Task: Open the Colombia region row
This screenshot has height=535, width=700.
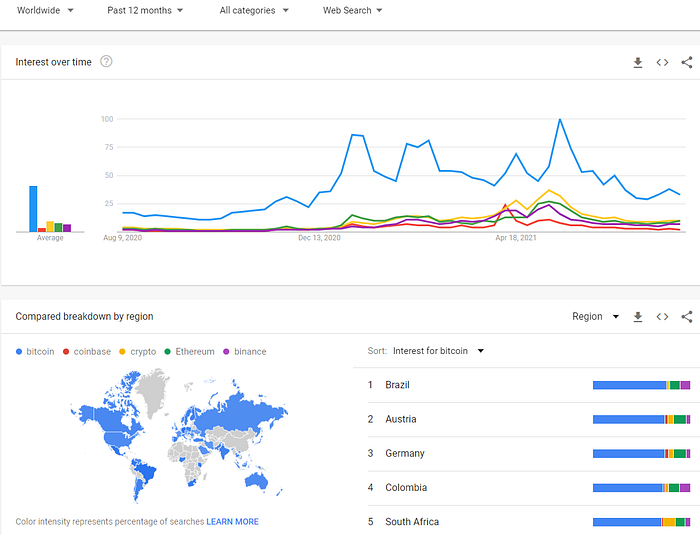Action: [529, 488]
